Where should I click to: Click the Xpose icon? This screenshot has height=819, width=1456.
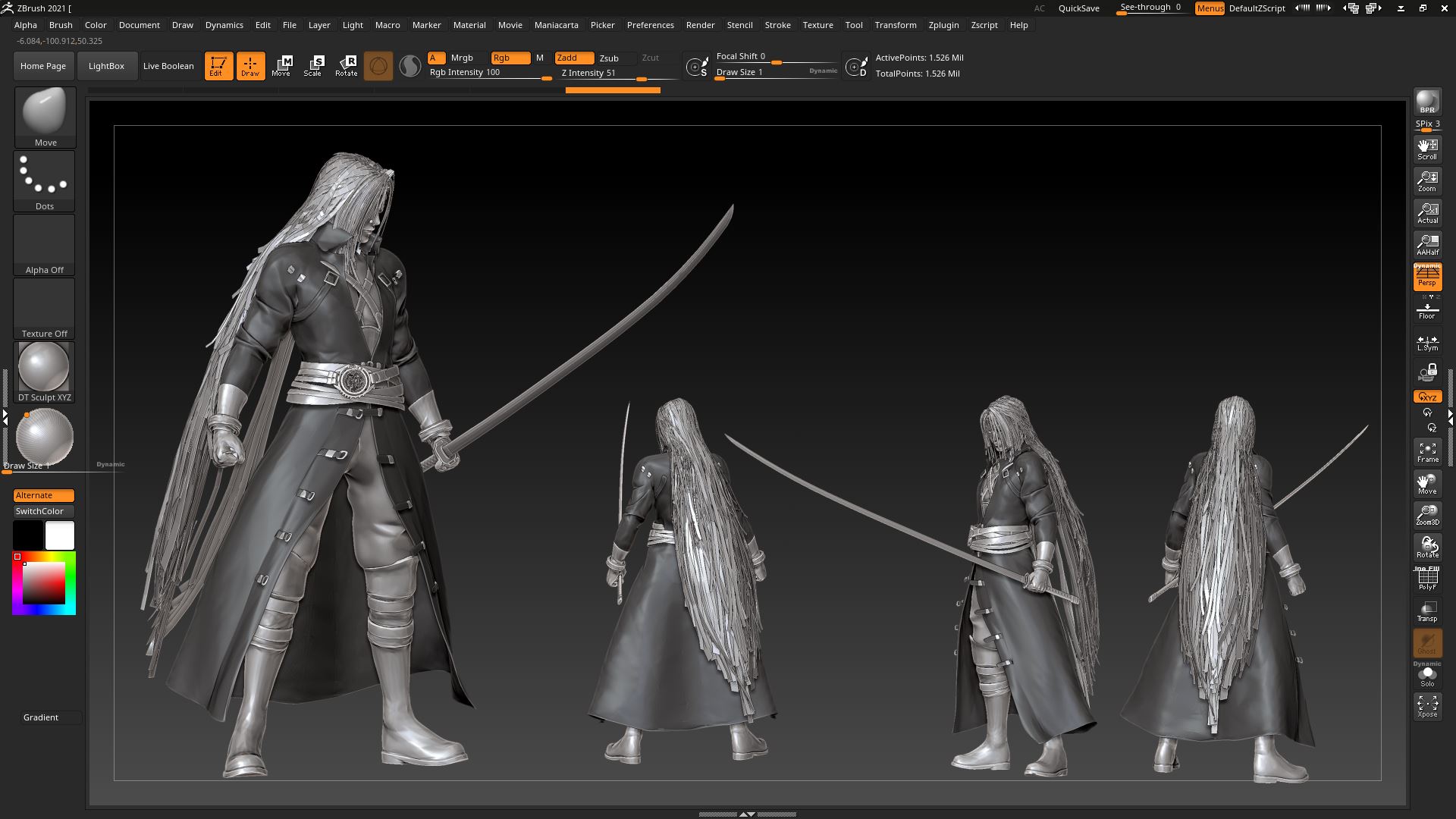pos(1427,707)
